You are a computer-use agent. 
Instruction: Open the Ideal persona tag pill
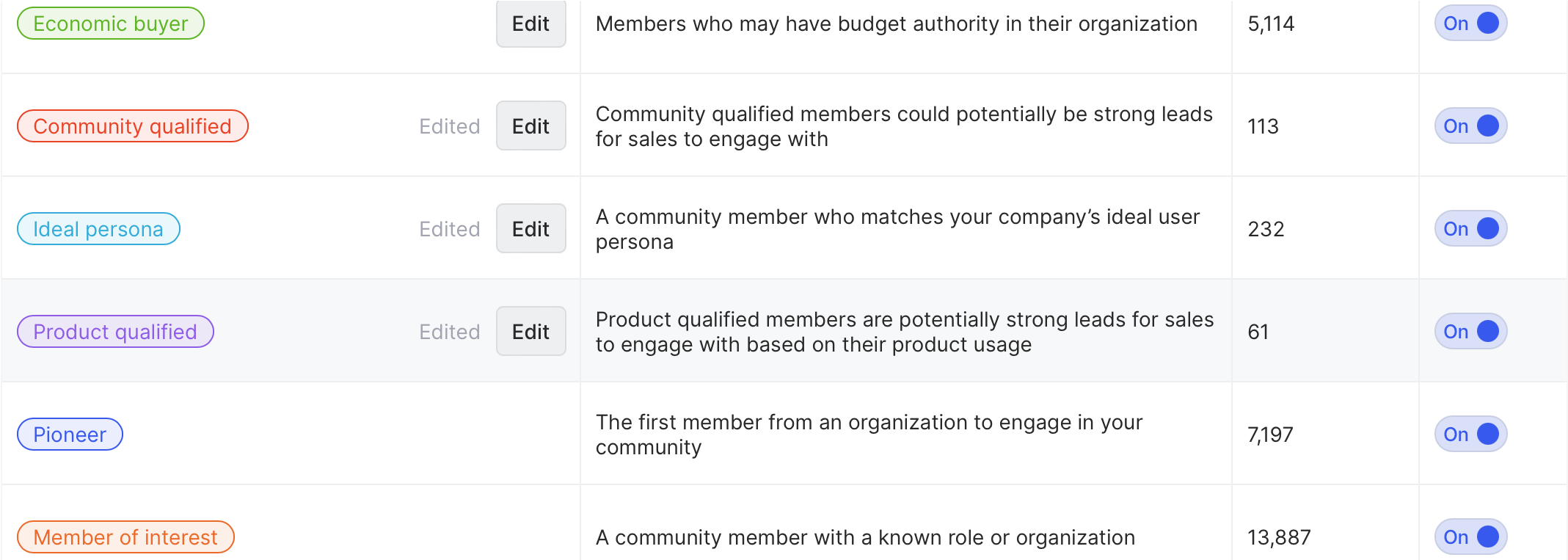point(98,229)
